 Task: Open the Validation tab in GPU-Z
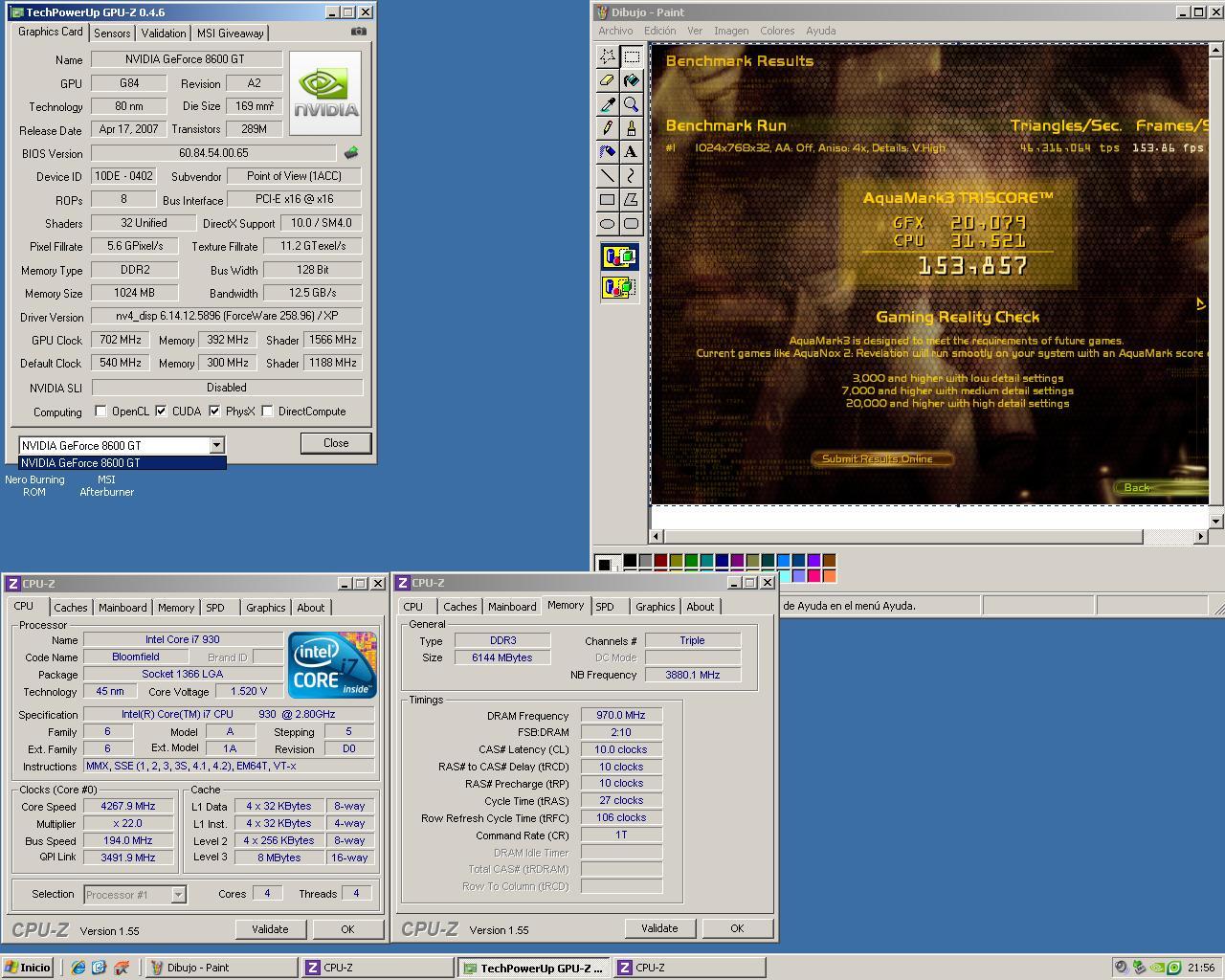(x=164, y=33)
